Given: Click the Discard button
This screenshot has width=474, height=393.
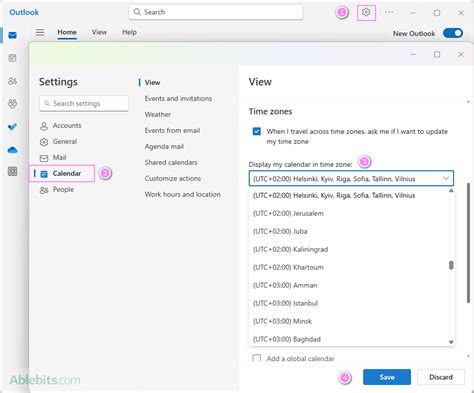Looking at the screenshot, I should [x=441, y=377].
